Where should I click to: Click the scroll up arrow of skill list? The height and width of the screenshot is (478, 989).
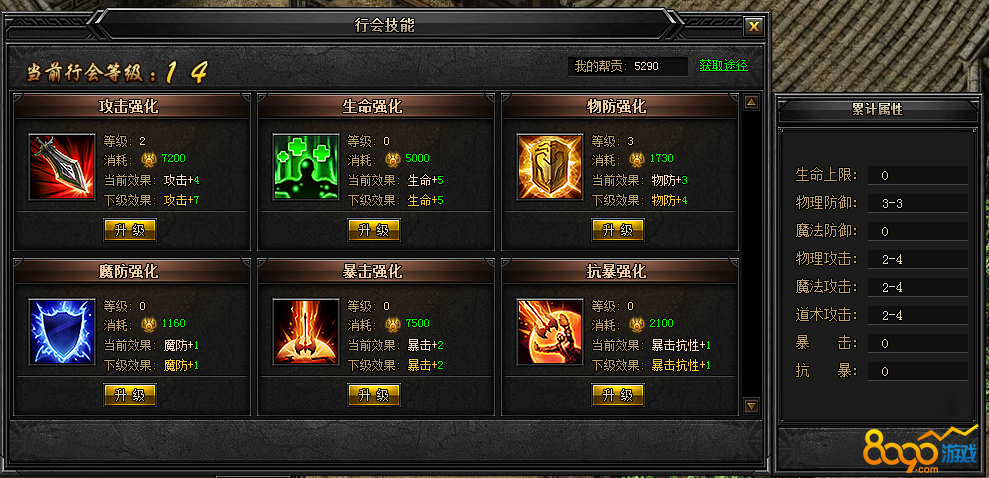(x=751, y=102)
